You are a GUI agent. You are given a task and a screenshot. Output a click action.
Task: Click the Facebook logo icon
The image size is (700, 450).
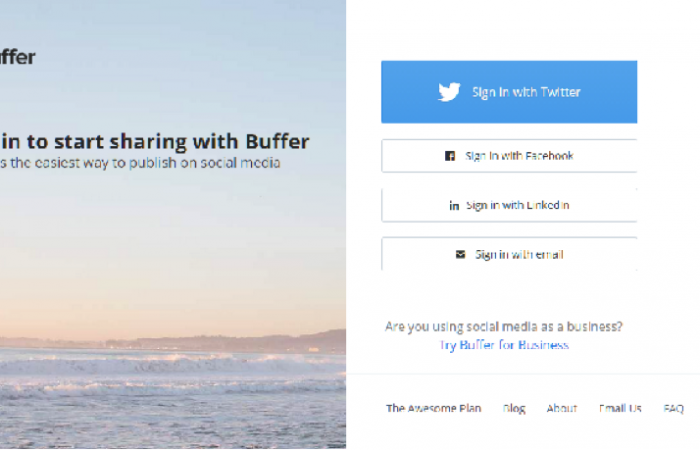[x=450, y=156]
